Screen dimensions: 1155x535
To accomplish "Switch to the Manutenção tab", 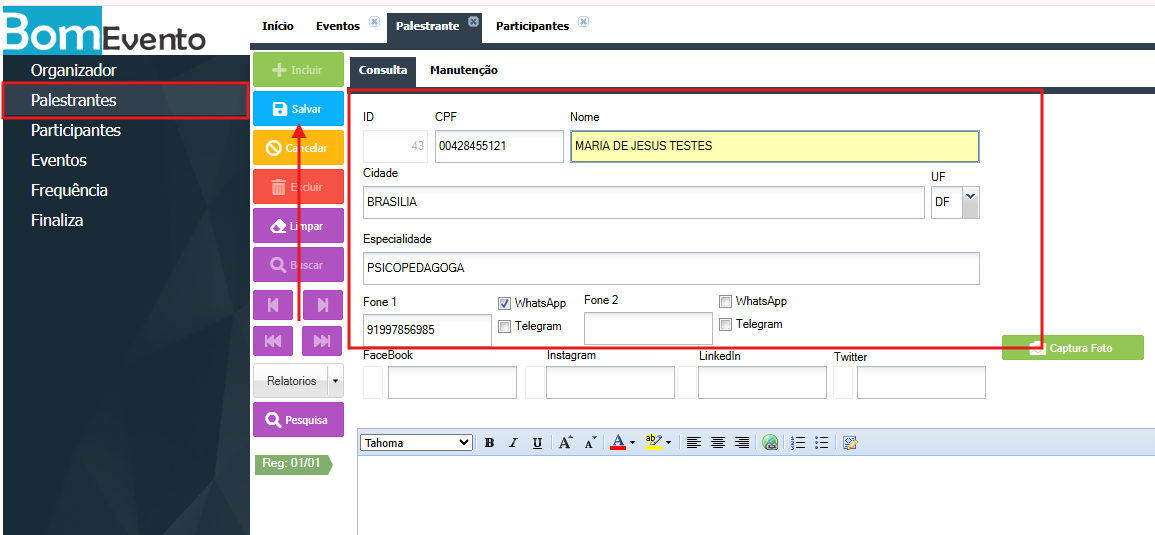I will 463,70.
